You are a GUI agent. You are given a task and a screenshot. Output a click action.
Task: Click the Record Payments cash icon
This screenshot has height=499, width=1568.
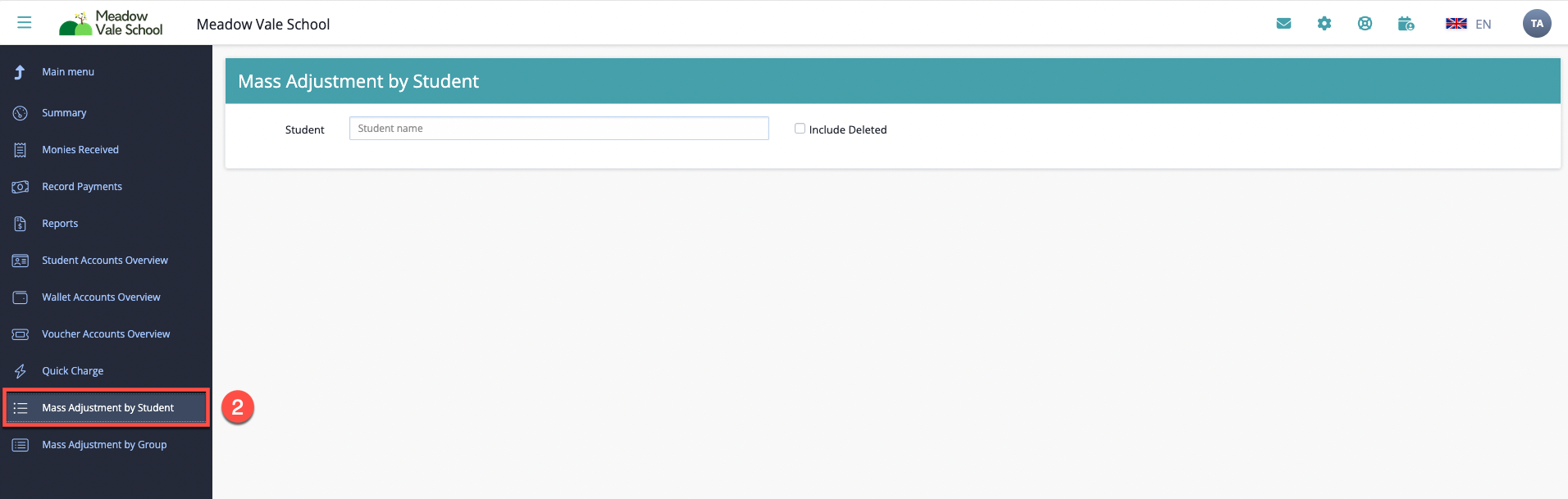tap(21, 187)
